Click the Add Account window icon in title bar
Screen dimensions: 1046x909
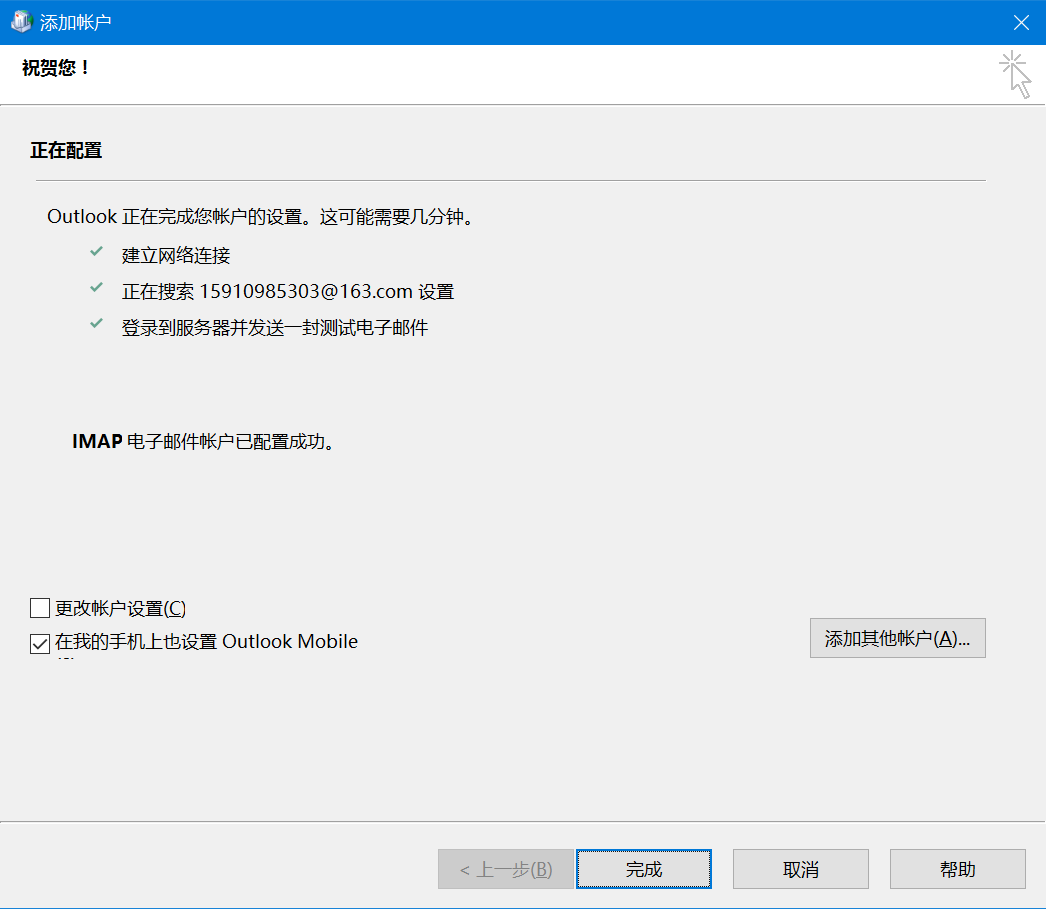coord(21,22)
